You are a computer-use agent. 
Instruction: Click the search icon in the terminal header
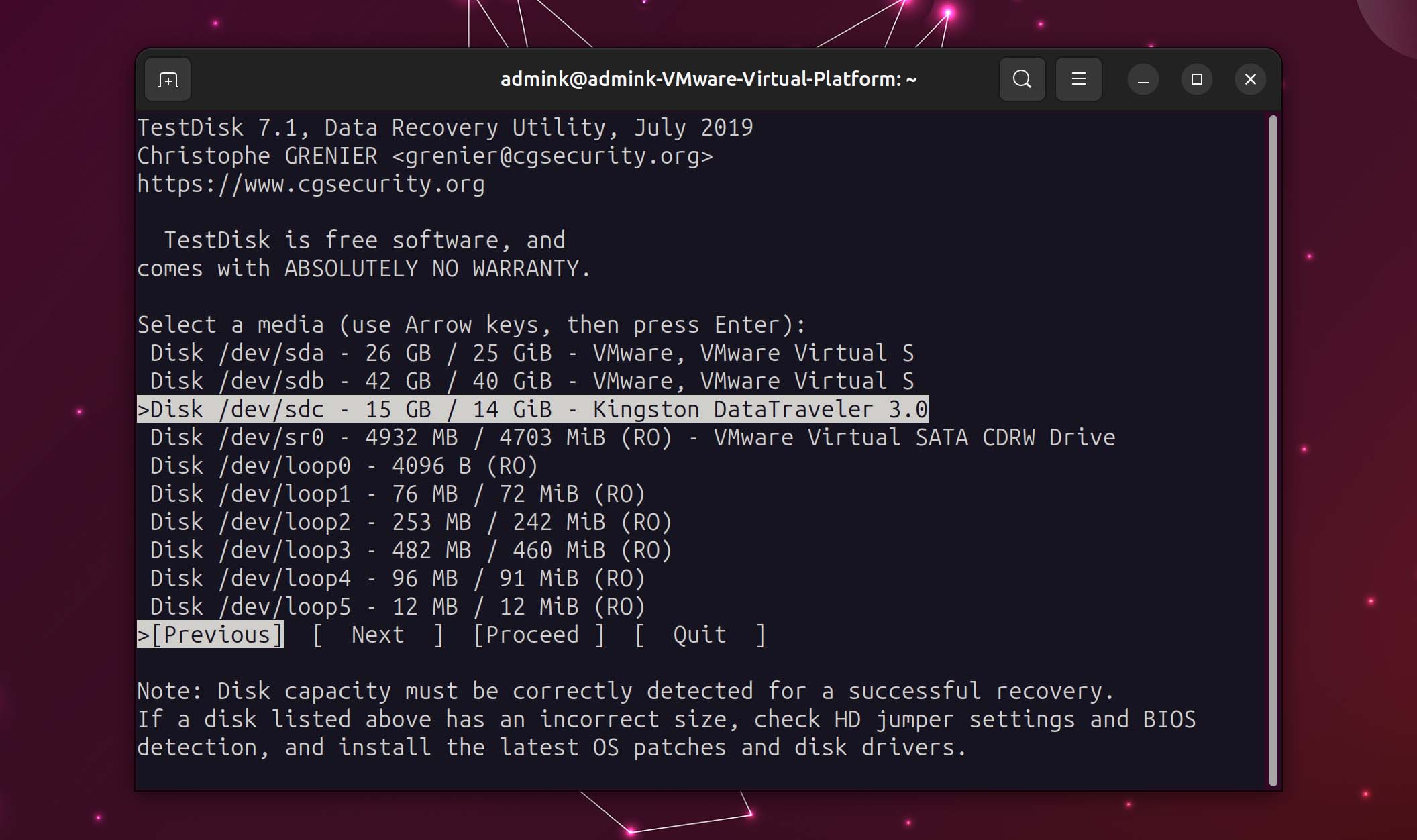click(x=1021, y=79)
